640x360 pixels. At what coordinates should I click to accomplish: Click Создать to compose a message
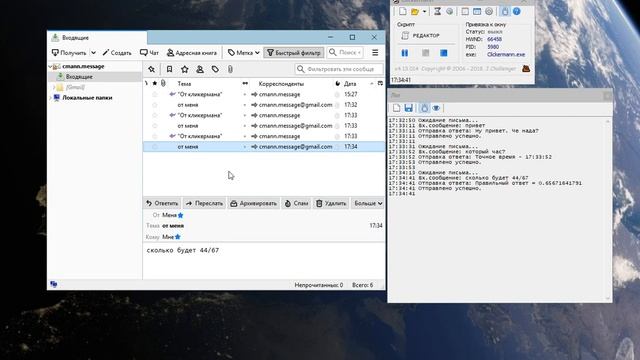point(117,53)
